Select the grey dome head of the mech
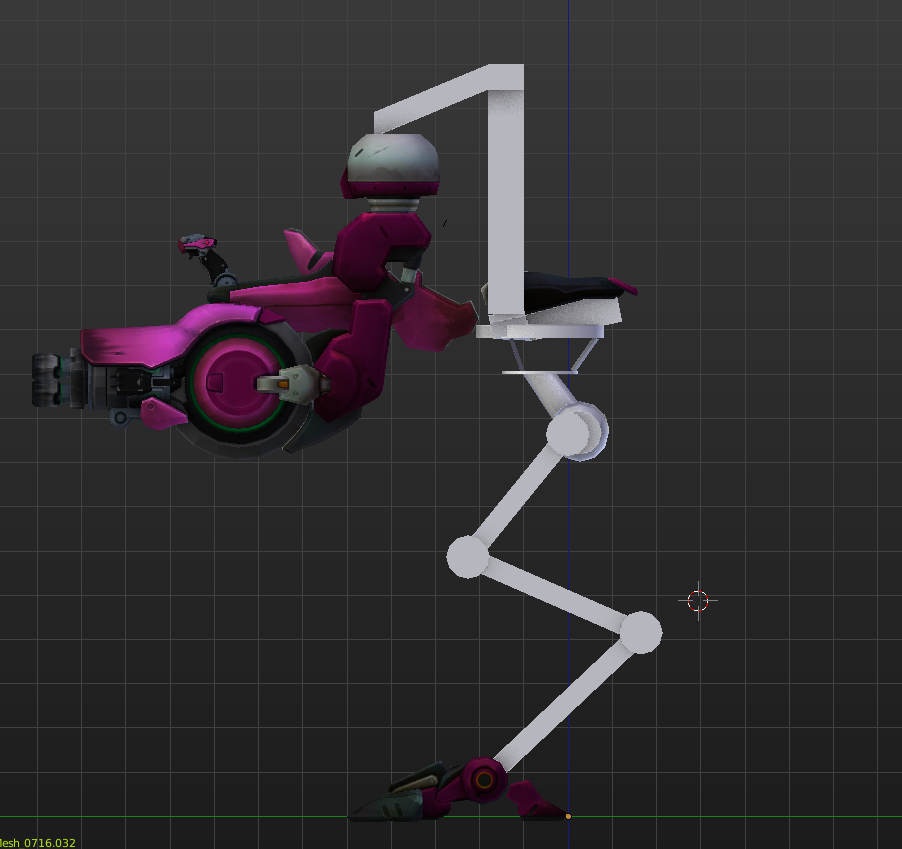 click(393, 159)
